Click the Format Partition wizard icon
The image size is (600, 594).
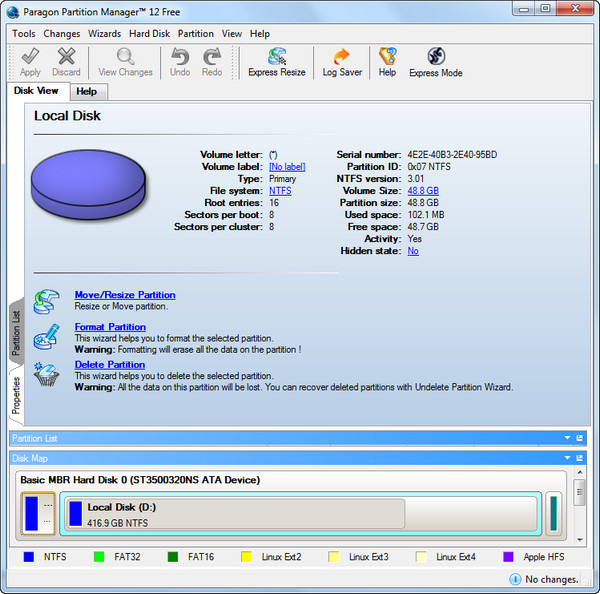[x=47, y=337]
